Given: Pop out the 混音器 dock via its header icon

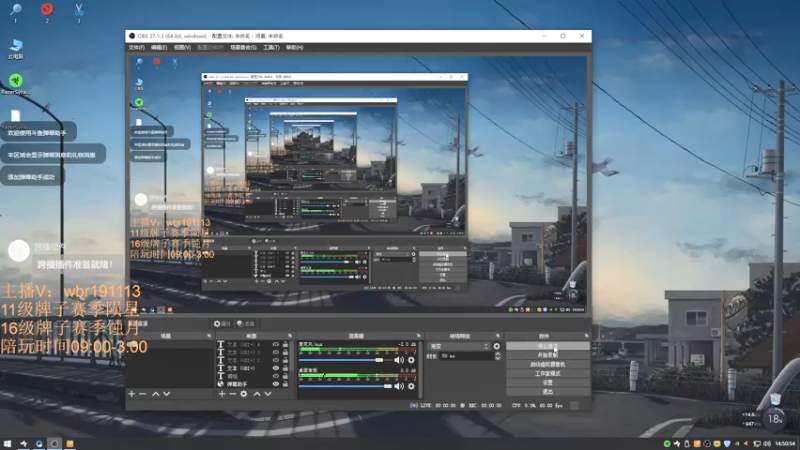Looking at the screenshot, I should (419, 336).
